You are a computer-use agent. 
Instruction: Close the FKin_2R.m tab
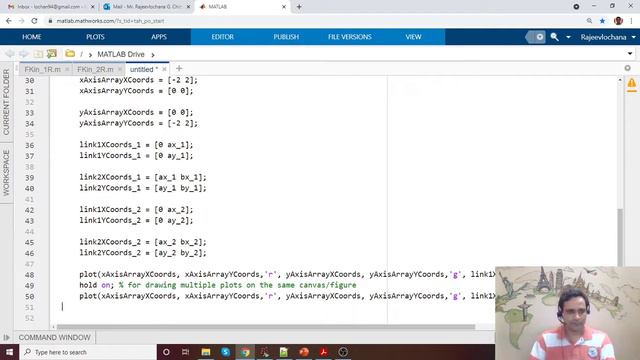(120, 69)
